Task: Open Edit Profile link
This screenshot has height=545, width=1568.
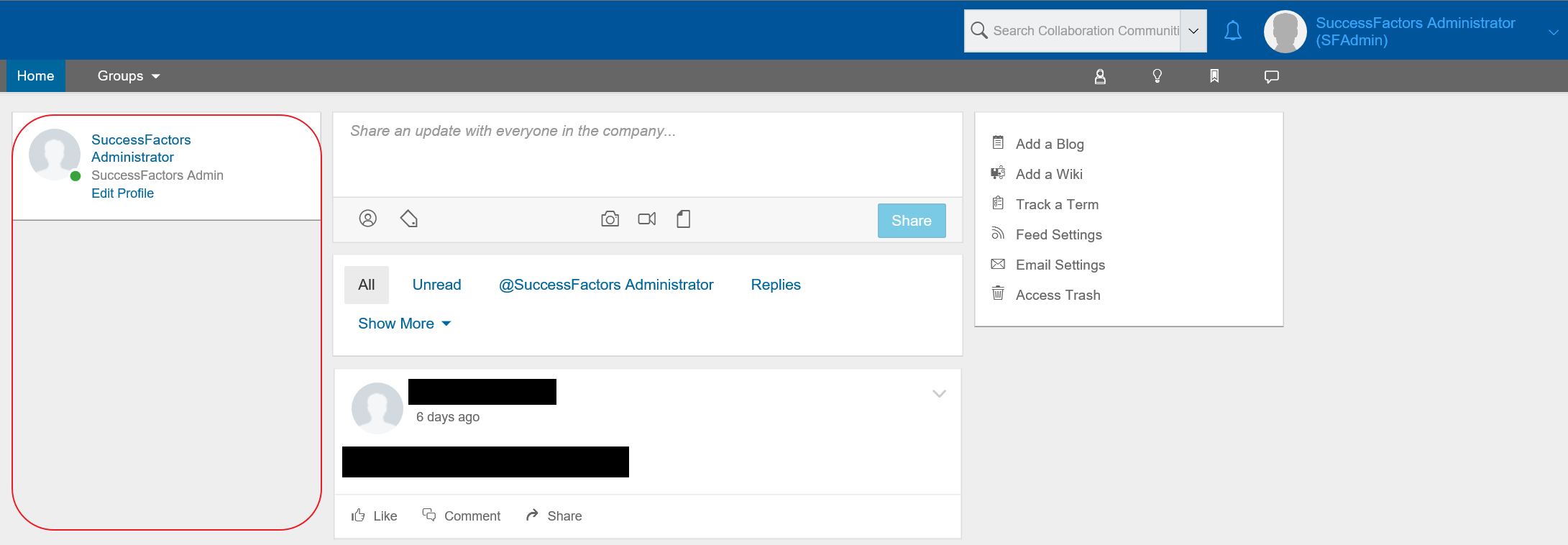Action: tap(122, 193)
